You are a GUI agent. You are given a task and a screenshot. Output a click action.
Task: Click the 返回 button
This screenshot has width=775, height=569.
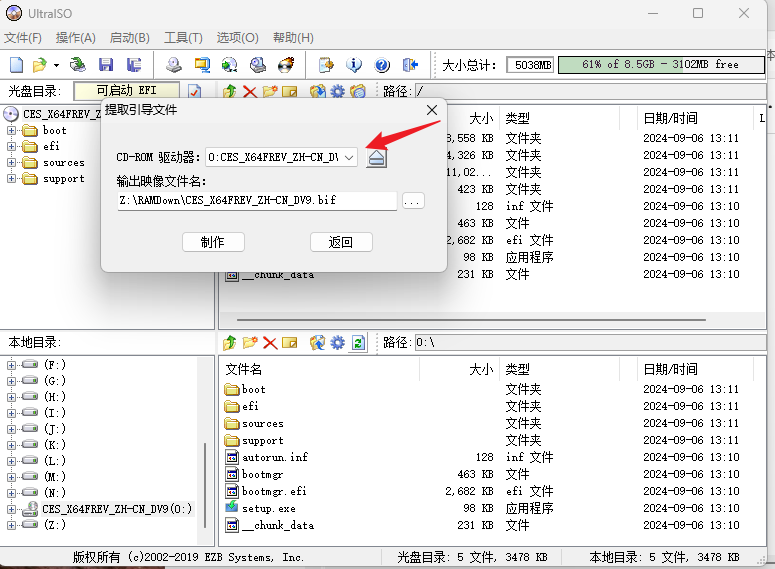pos(341,242)
